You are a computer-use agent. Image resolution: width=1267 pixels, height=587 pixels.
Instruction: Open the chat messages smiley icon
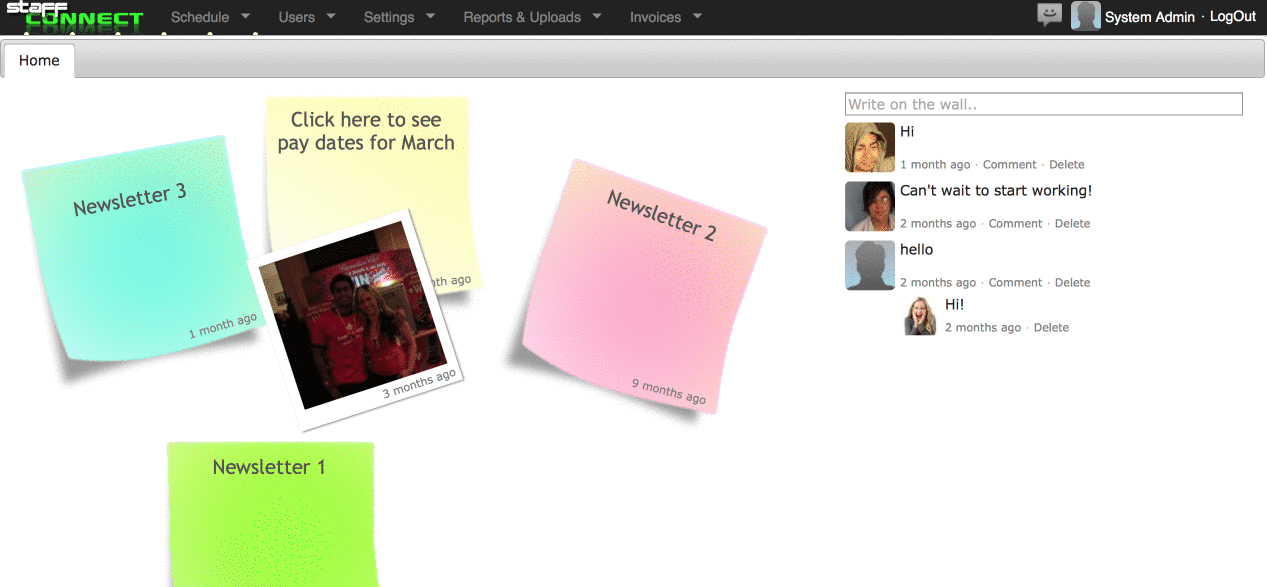click(x=1049, y=15)
